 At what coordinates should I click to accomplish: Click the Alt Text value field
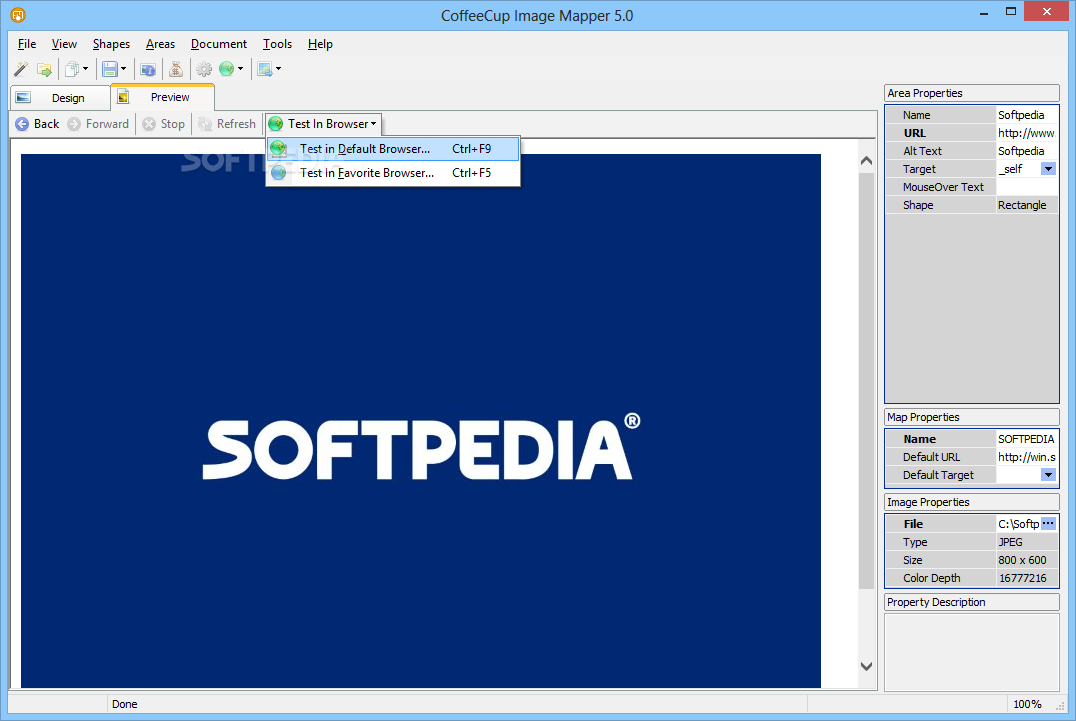pos(1027,151)
